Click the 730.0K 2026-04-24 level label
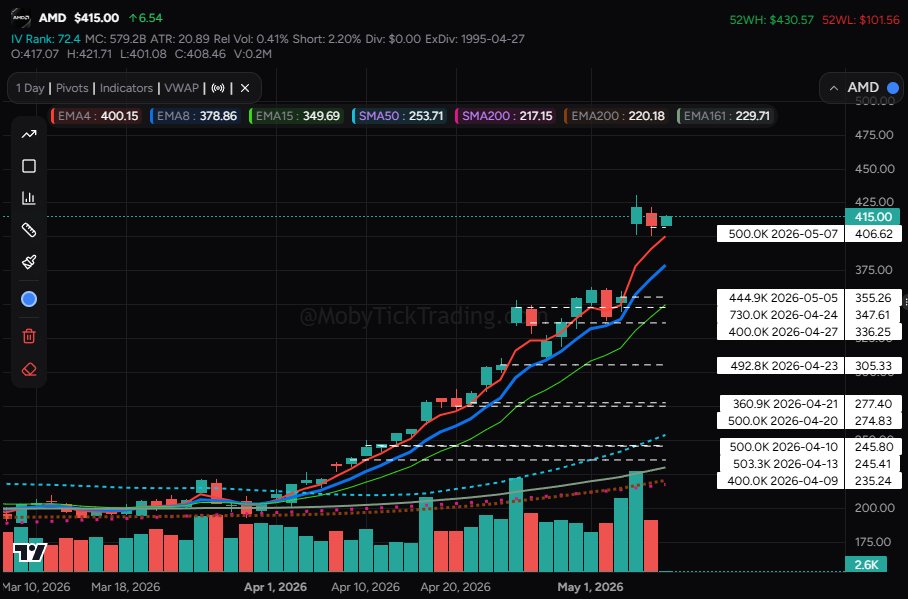Viewport: 908px width, 599px height. 781,315
